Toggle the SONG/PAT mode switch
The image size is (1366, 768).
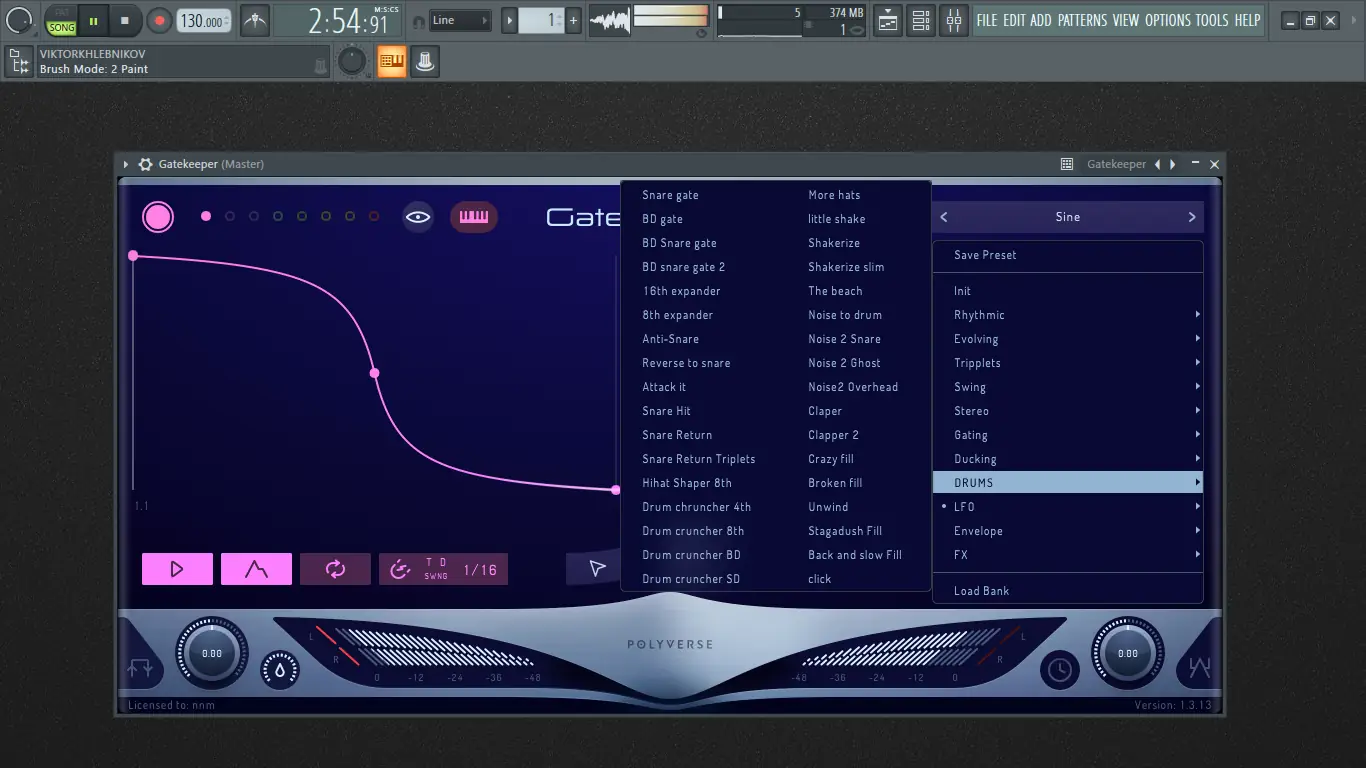click(61, 20)
